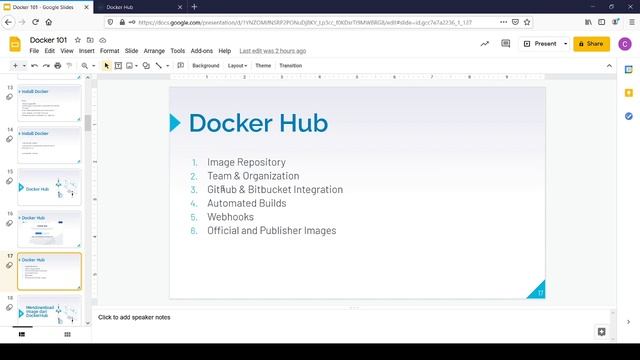The image size is (640, 360).
Task: Open the Arrange menu
Action: [x=154, y=51]
